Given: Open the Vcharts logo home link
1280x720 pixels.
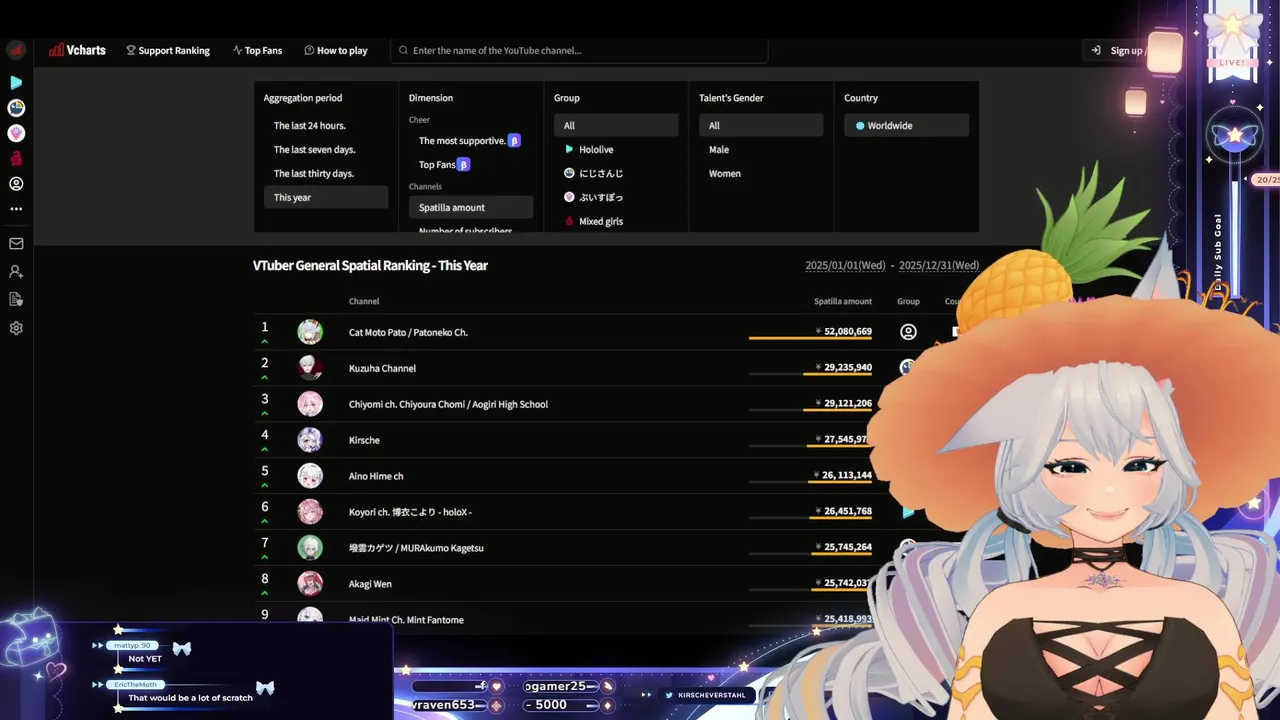Looking at the screenshot, I should tap(77, 50).
